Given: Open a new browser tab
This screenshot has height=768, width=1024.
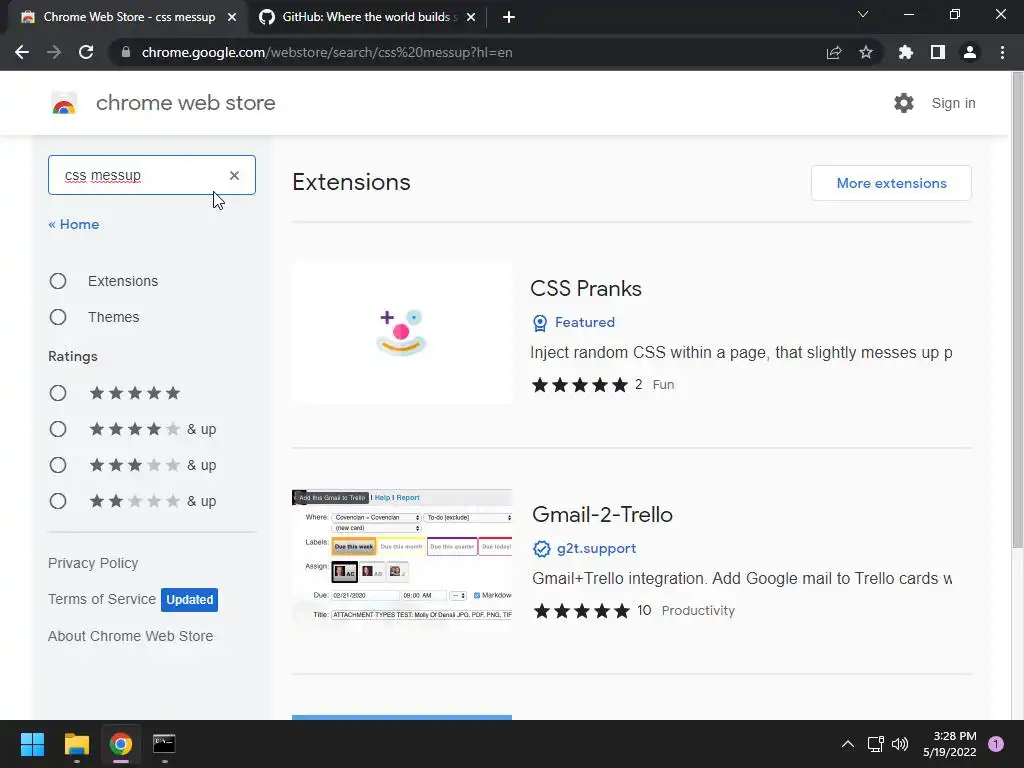Looking at the screenshot, I should click(509, 17).
